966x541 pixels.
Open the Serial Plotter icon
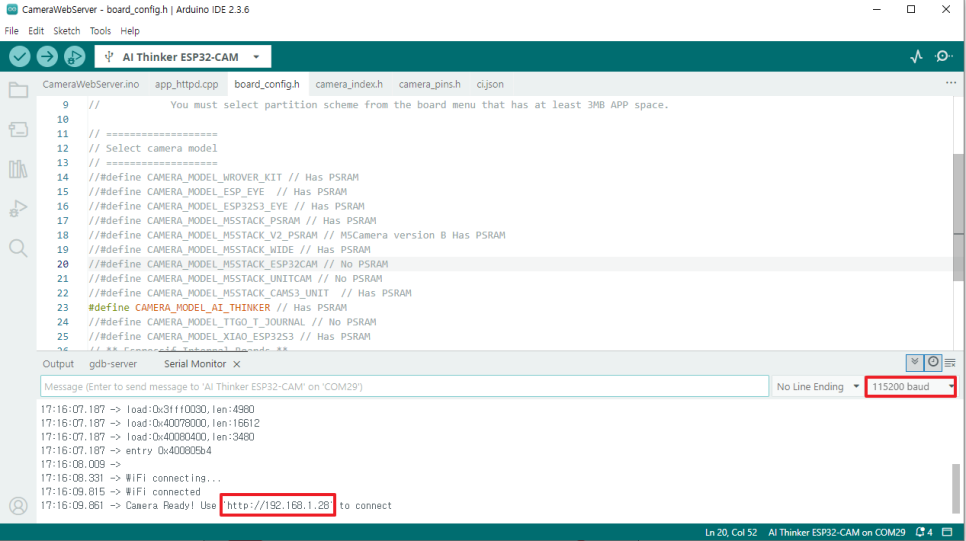[x=917, y=57]
